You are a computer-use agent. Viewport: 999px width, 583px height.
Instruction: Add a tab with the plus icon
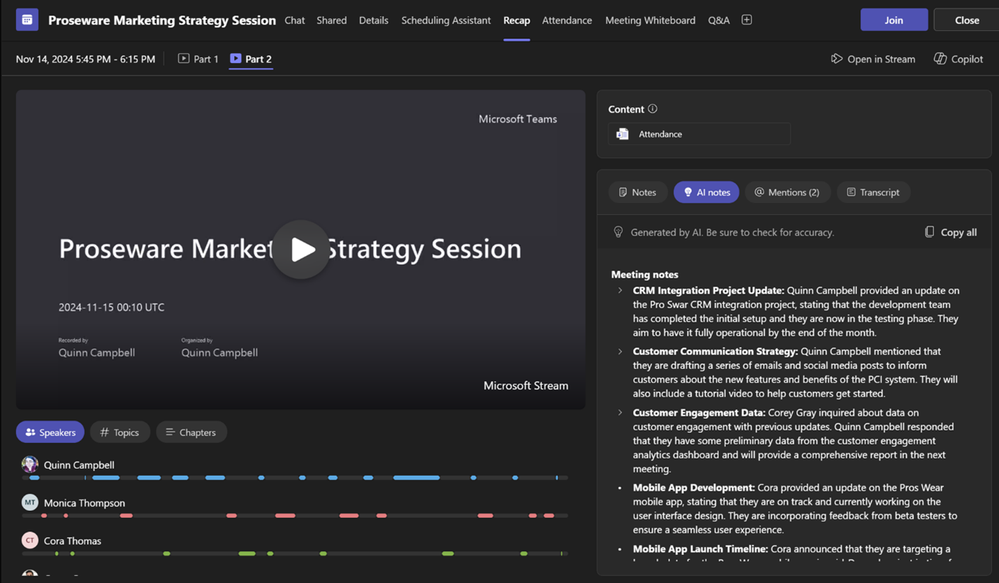747,20
